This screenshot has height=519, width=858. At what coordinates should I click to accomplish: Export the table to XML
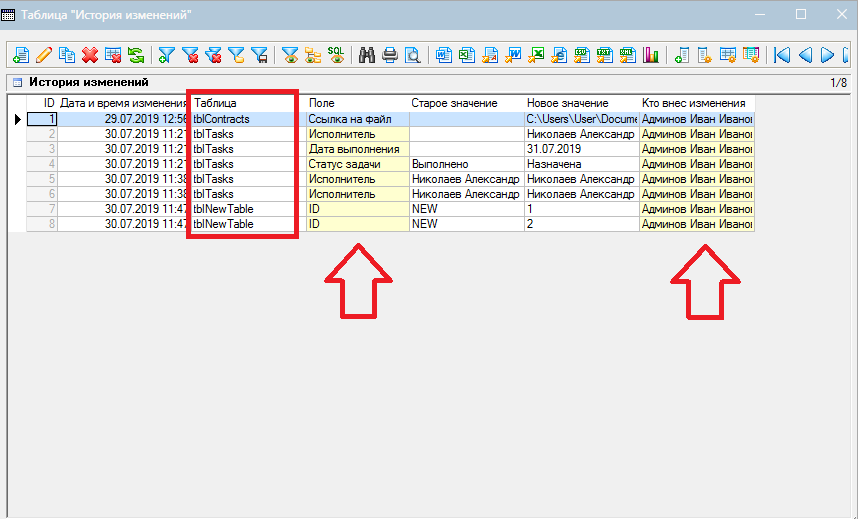click(x=629, y=55)
